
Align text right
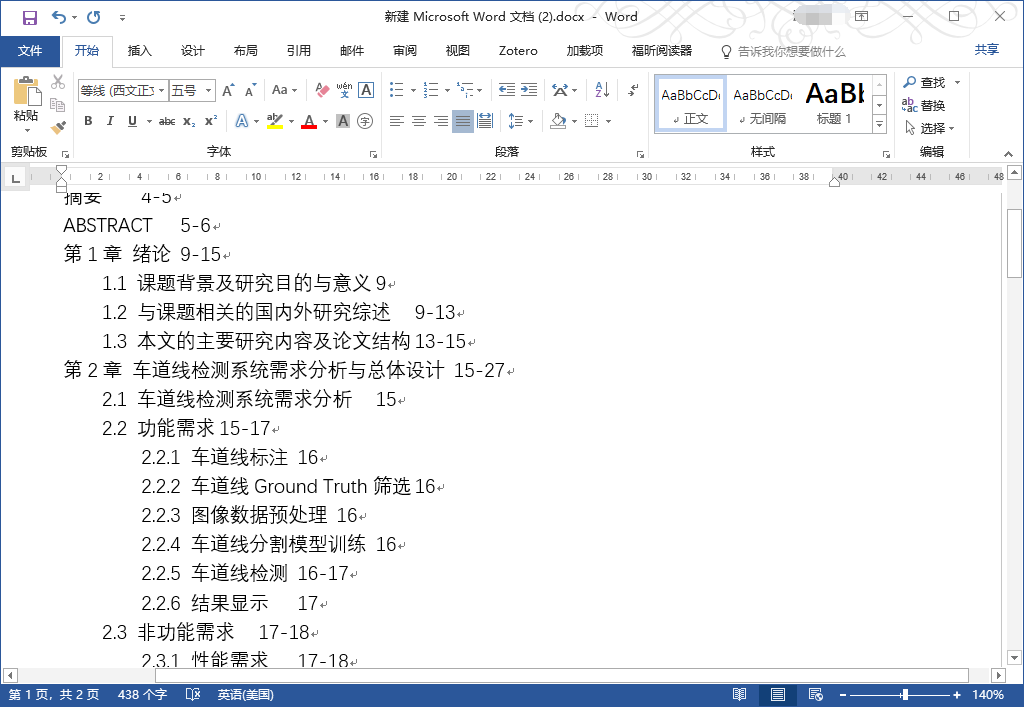[x=441, y=121]
